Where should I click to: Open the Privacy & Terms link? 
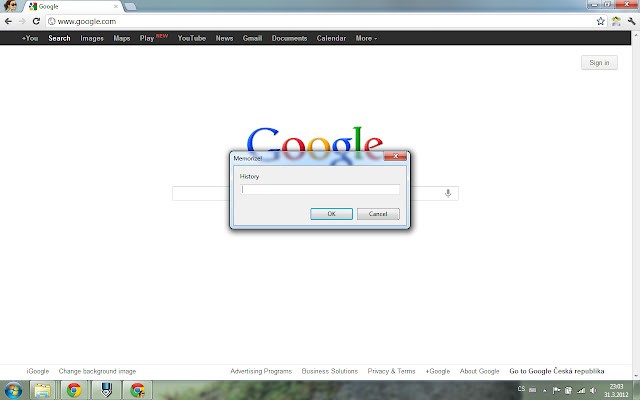pos(391,371)
